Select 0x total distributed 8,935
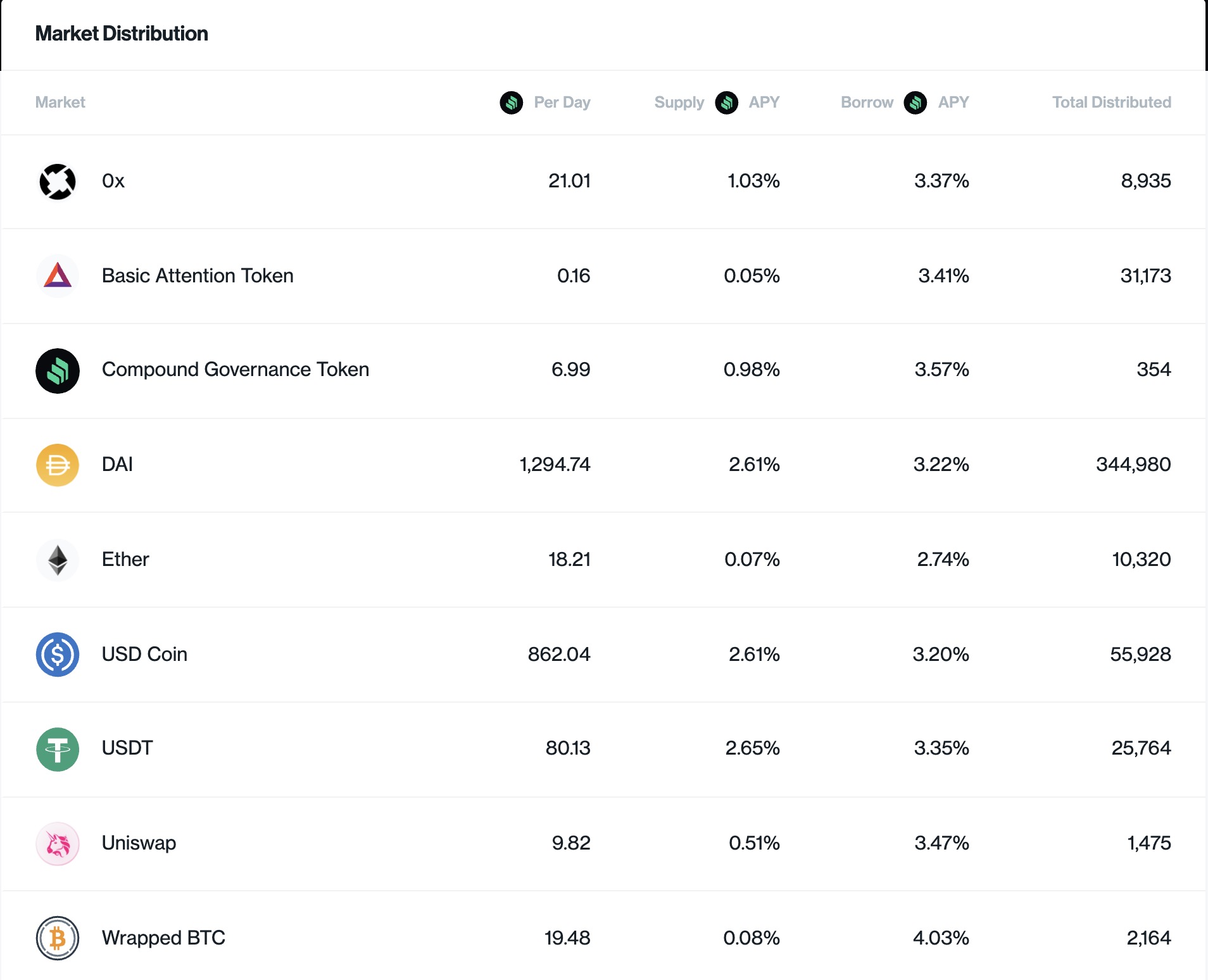The width and height of the screenshot is (1208, 980). (x=1146, y=181)
